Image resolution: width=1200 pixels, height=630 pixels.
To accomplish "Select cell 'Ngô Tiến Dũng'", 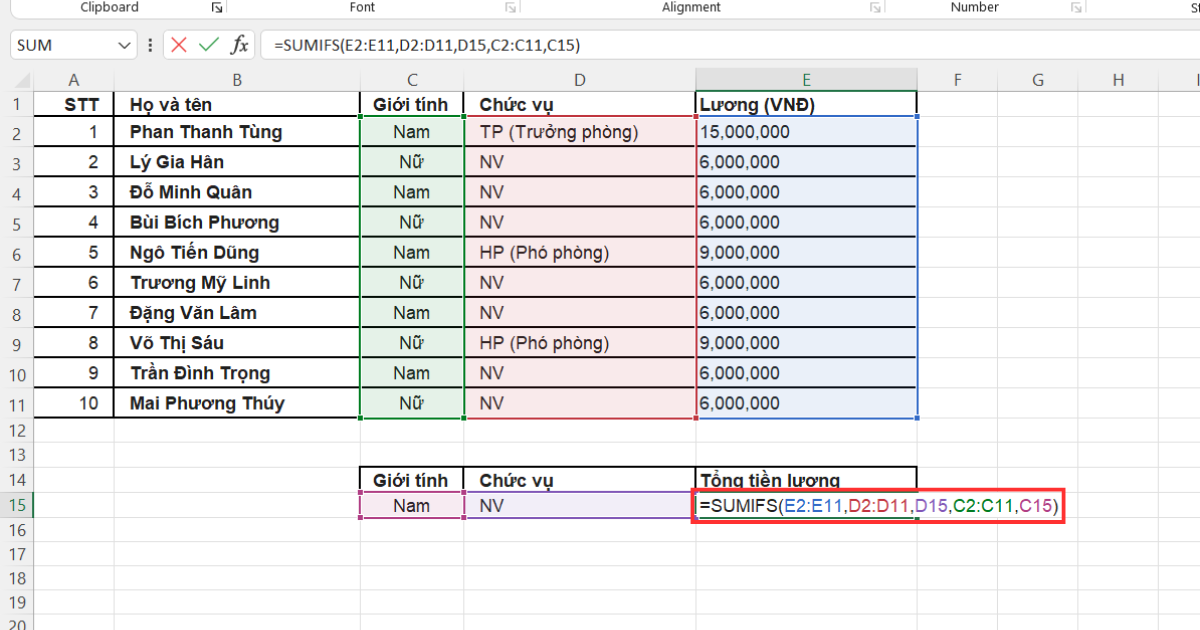I will [x=237, y=252].
